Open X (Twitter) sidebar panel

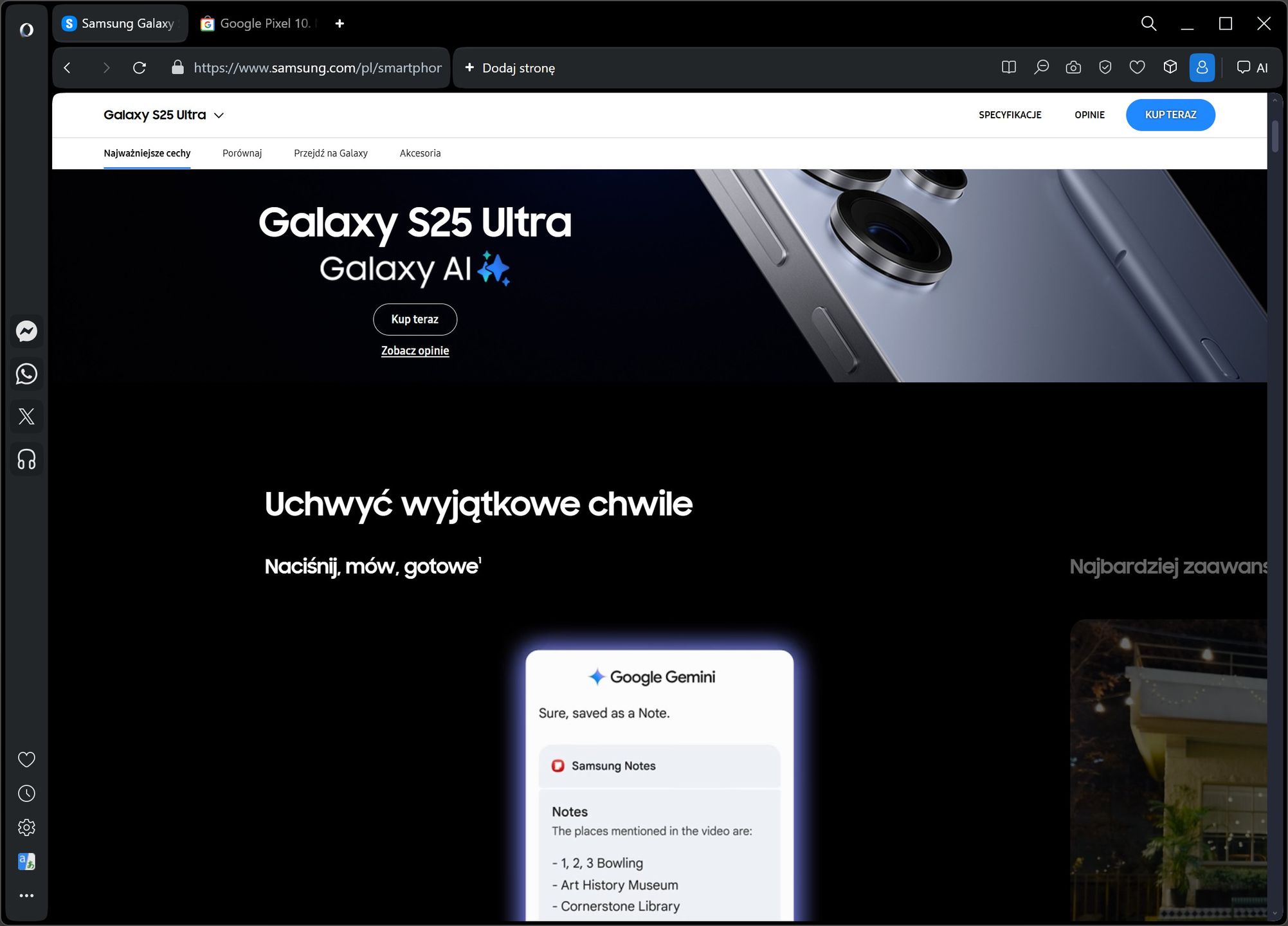click(x=26, y=416)
